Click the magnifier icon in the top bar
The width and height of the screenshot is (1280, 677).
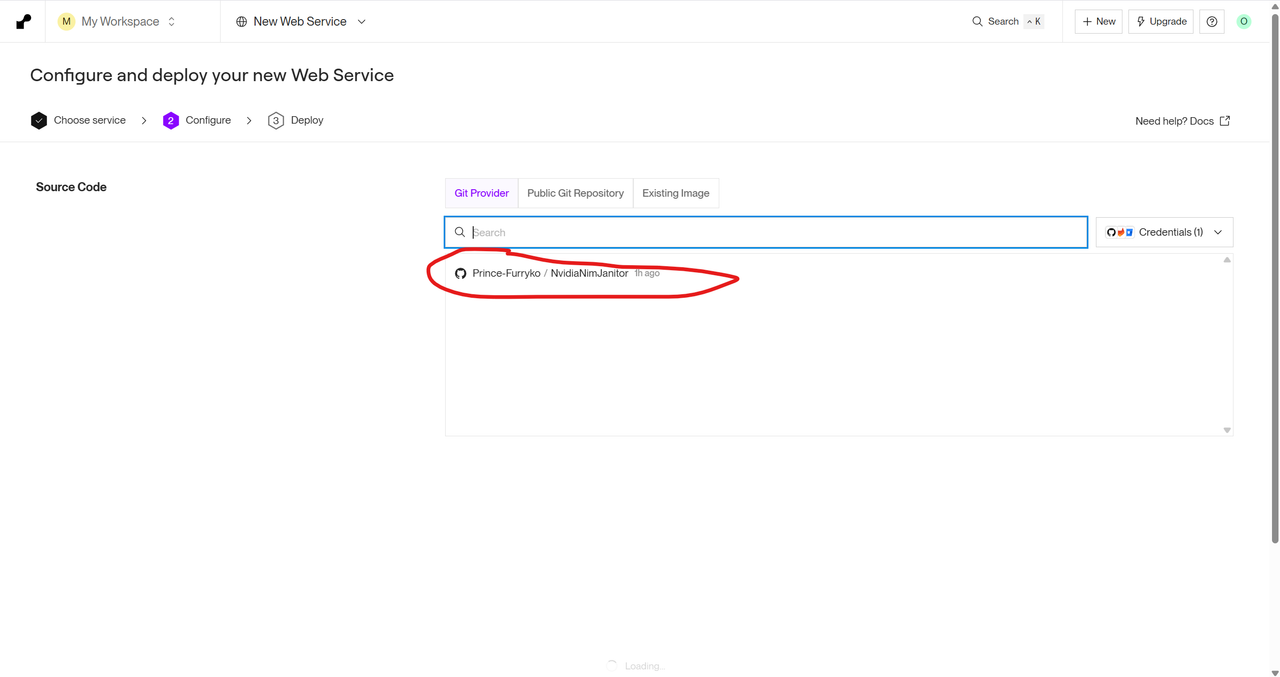tap(977, 21)
